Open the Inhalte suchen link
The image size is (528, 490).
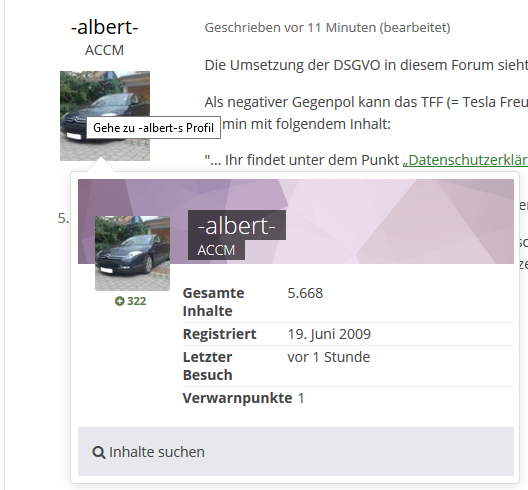coord(148,452)
